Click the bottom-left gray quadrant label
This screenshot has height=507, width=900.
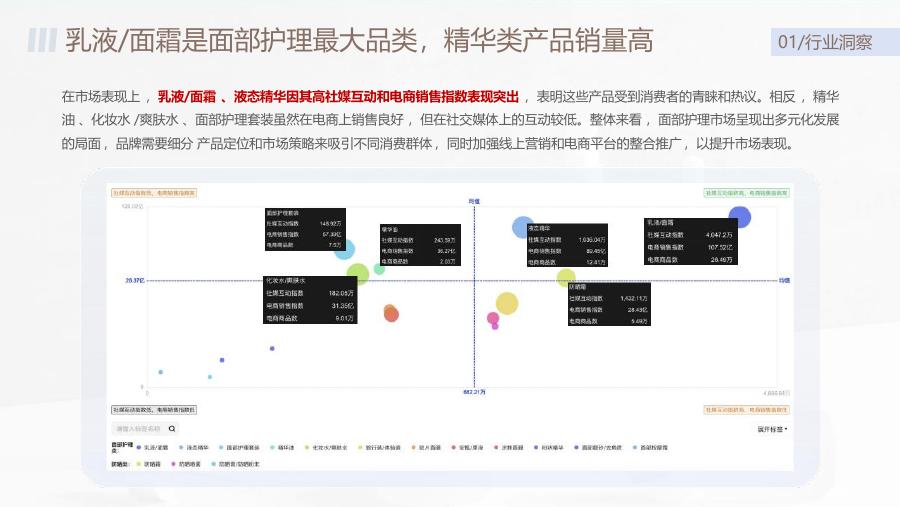pyautogui.click(x=154, y=410)
